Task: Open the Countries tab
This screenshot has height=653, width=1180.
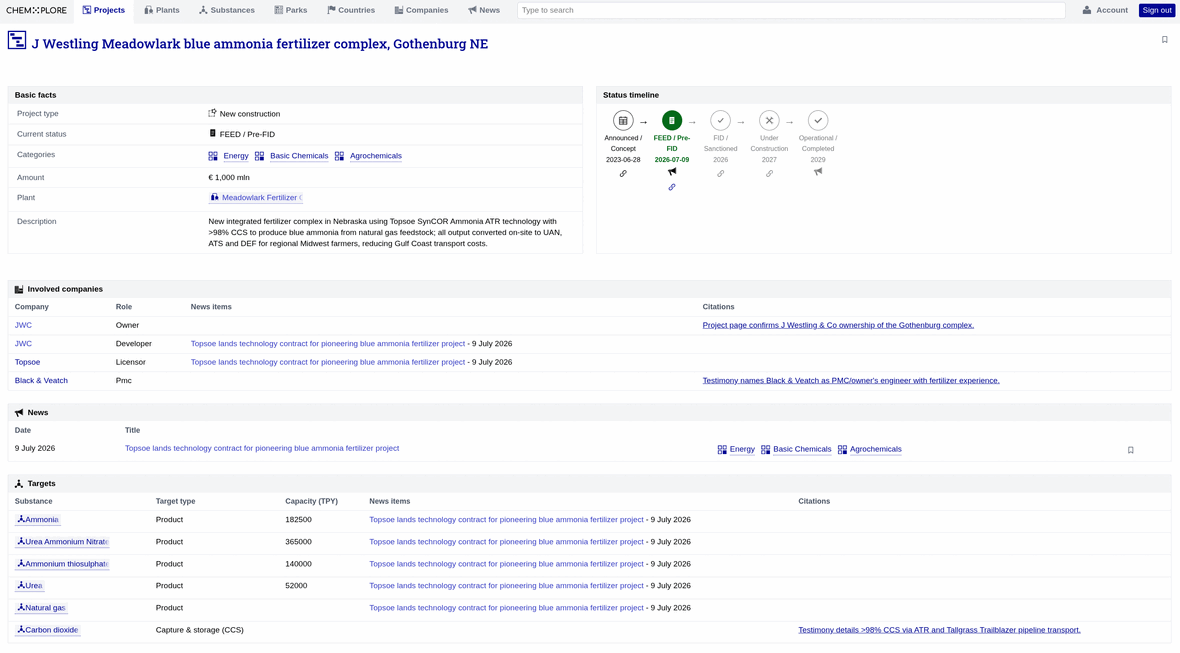Action: [x=351, y=10]
